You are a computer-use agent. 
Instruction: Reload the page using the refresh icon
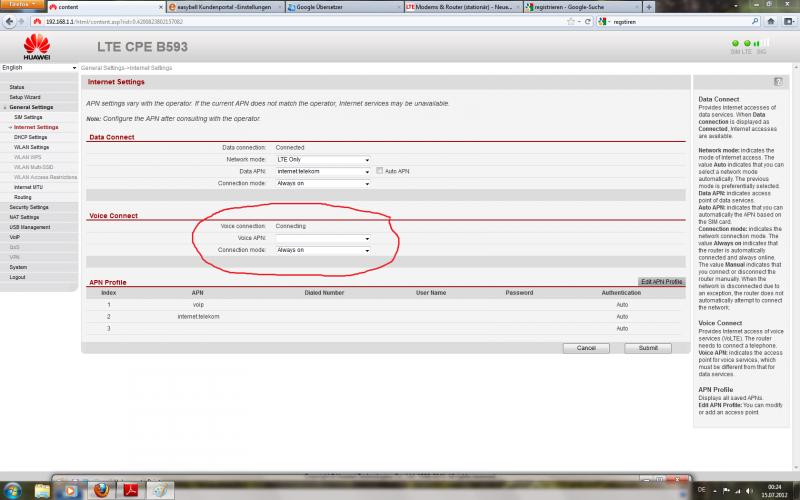point(588,21)
